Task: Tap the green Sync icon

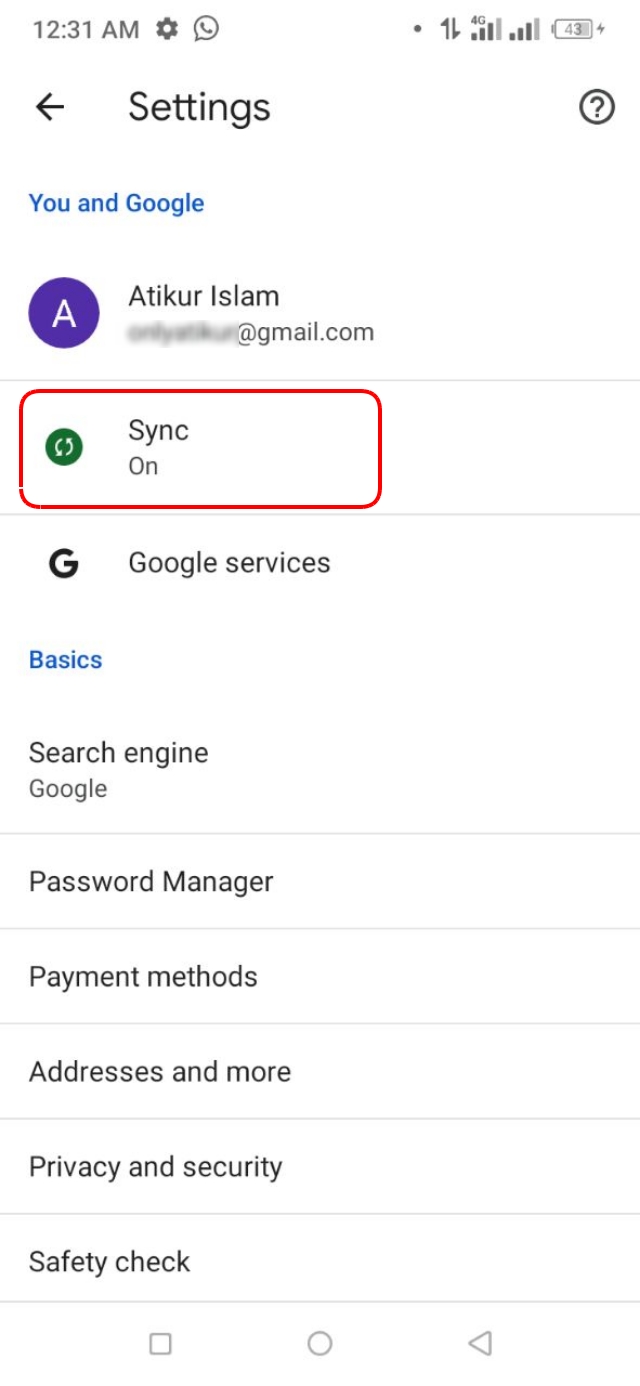Action: (x=63, y=446)
